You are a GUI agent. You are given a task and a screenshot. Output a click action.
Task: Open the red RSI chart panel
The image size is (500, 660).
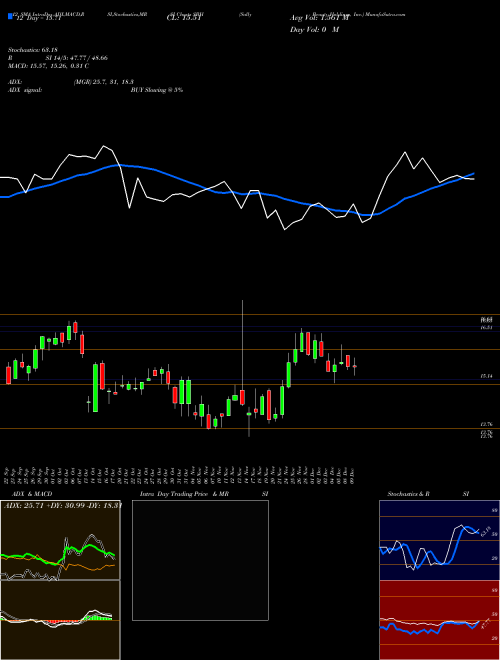pos(439,620)
